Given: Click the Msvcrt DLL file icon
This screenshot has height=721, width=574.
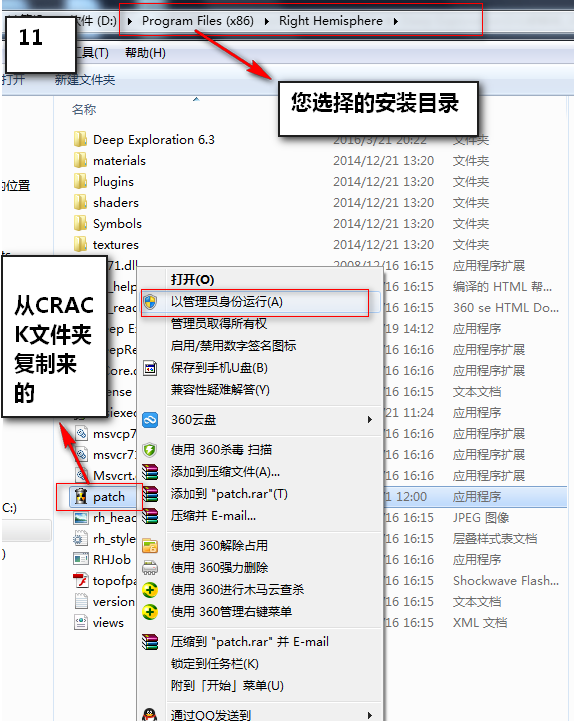Looking at the screenshot, I should (81, 475).
